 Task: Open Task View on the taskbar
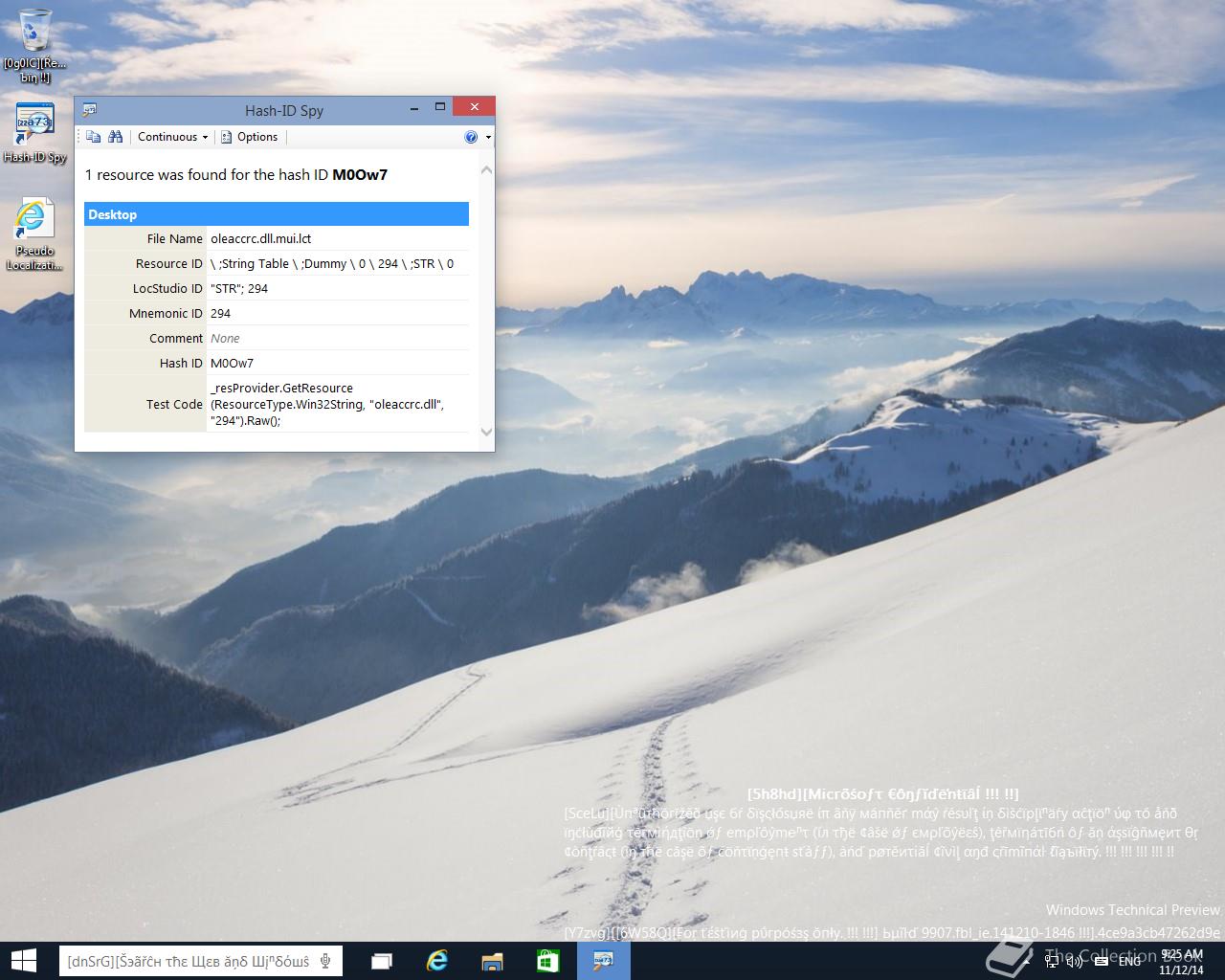click(x=382, y=961)
